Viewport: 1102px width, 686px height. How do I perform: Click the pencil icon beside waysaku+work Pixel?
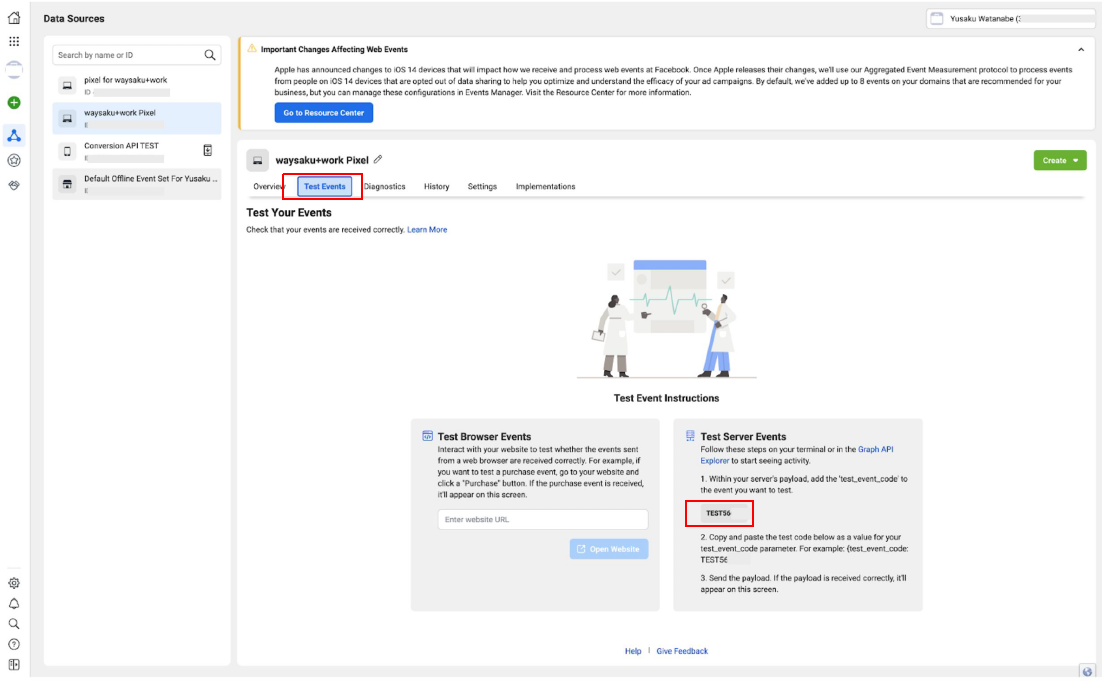[x=378, y=159]
